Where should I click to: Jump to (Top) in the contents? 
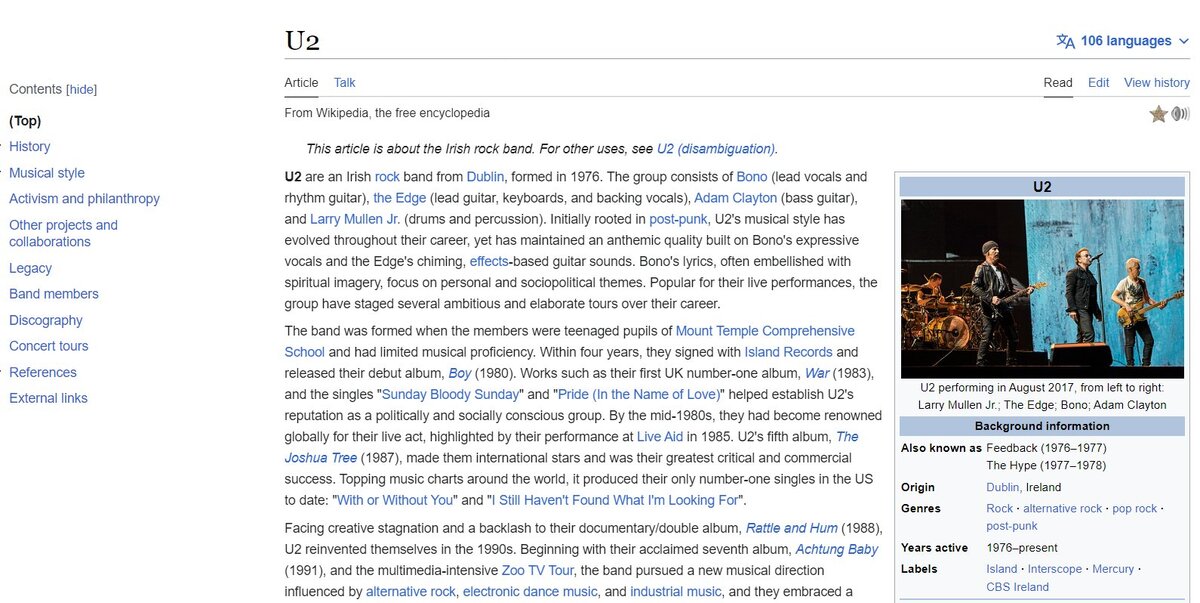(x=25, y=121)
